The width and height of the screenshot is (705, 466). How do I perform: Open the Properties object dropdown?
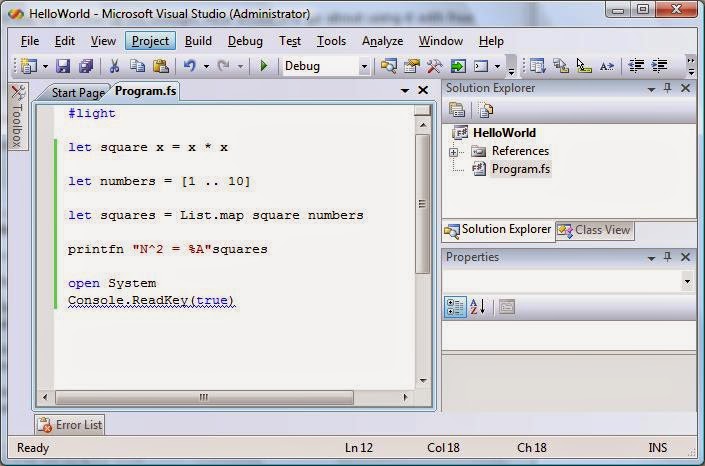click(x=687, y=282)
